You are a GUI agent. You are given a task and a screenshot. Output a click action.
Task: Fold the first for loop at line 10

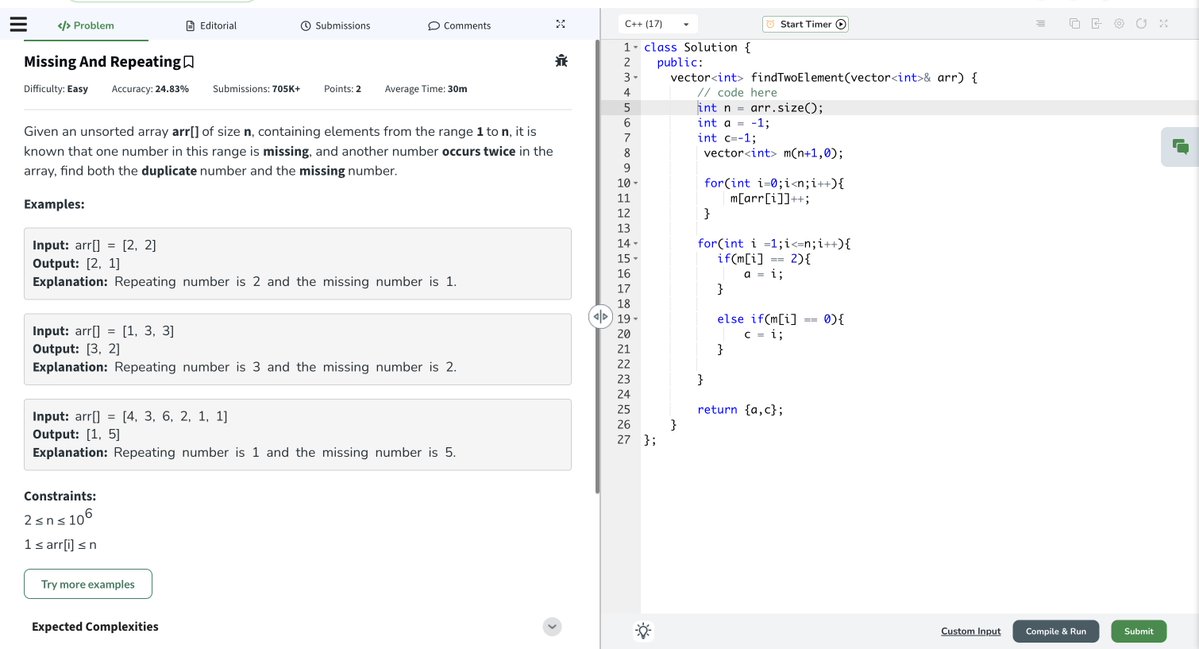click(635, 183)
